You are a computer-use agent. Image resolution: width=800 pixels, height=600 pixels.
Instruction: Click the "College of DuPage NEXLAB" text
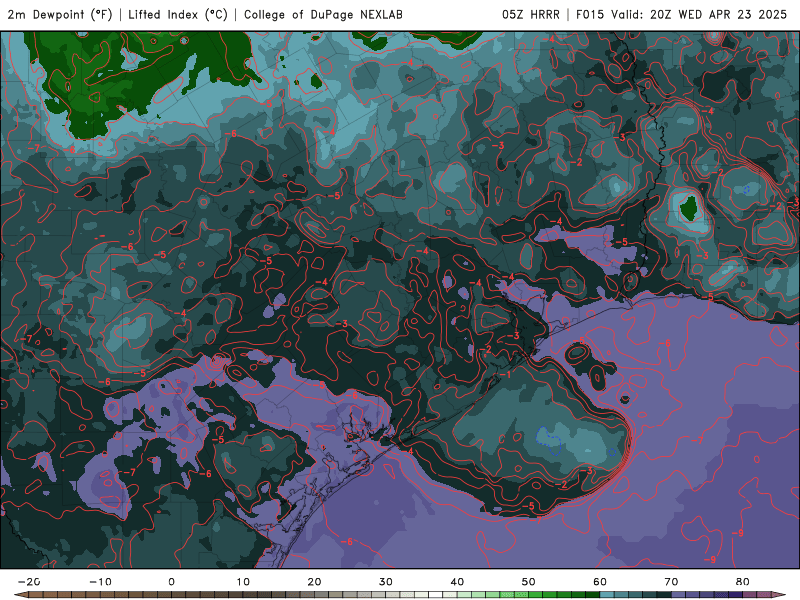[x=323, y=15]
